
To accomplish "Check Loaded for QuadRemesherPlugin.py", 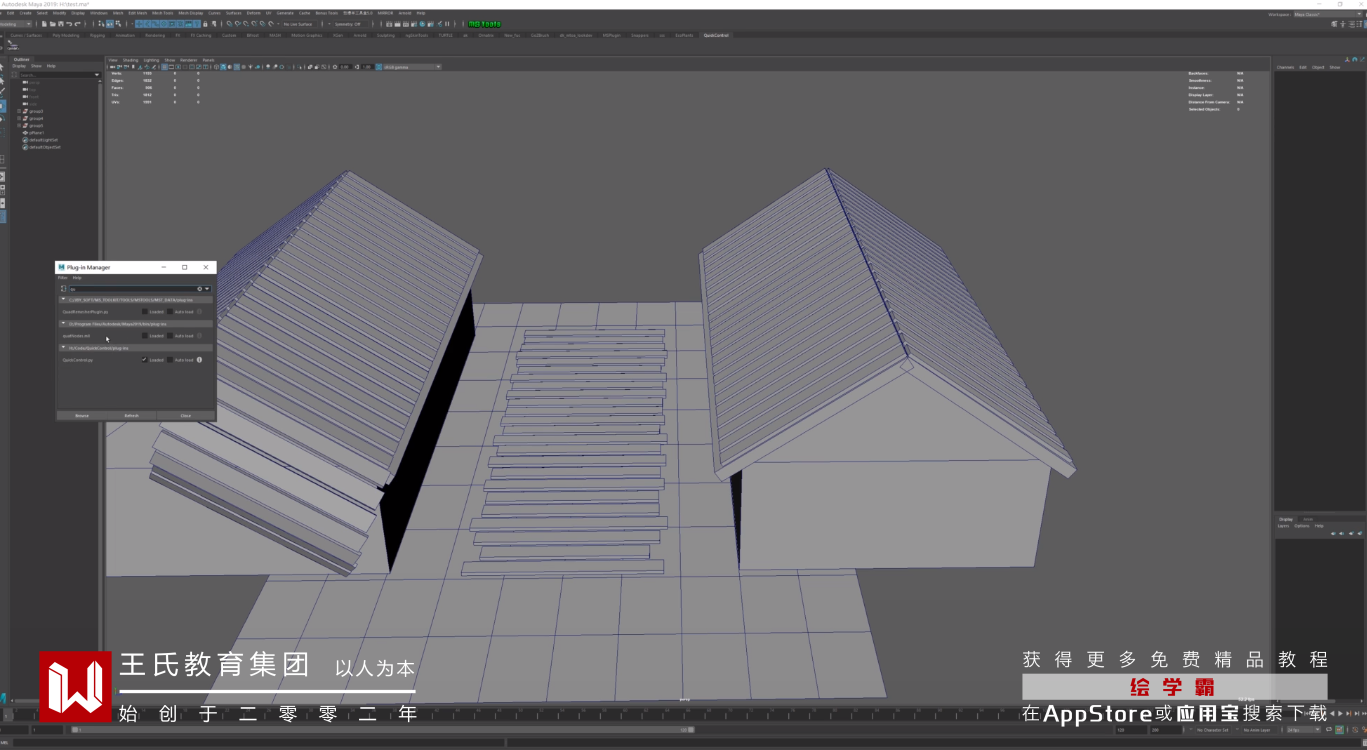I will tap(144, 312).
